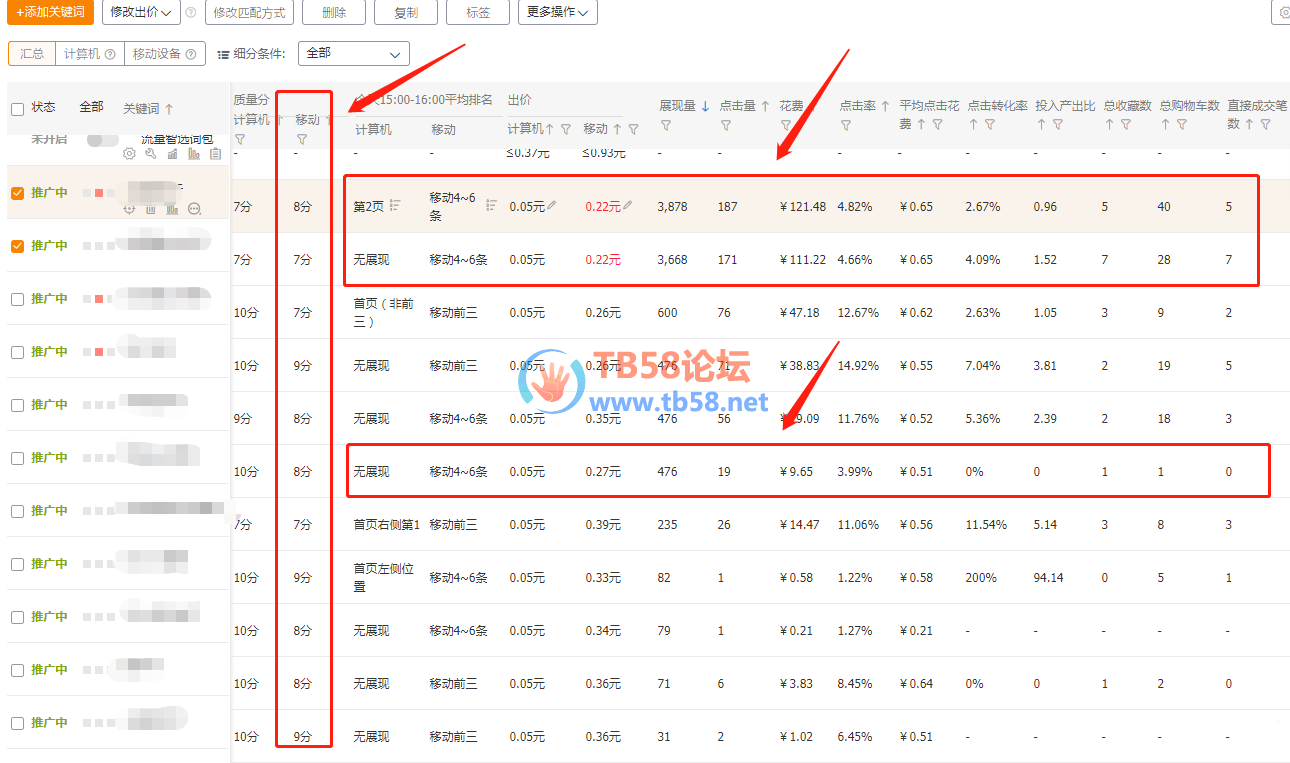Click the filter icon under 展现量

[665, 126]
